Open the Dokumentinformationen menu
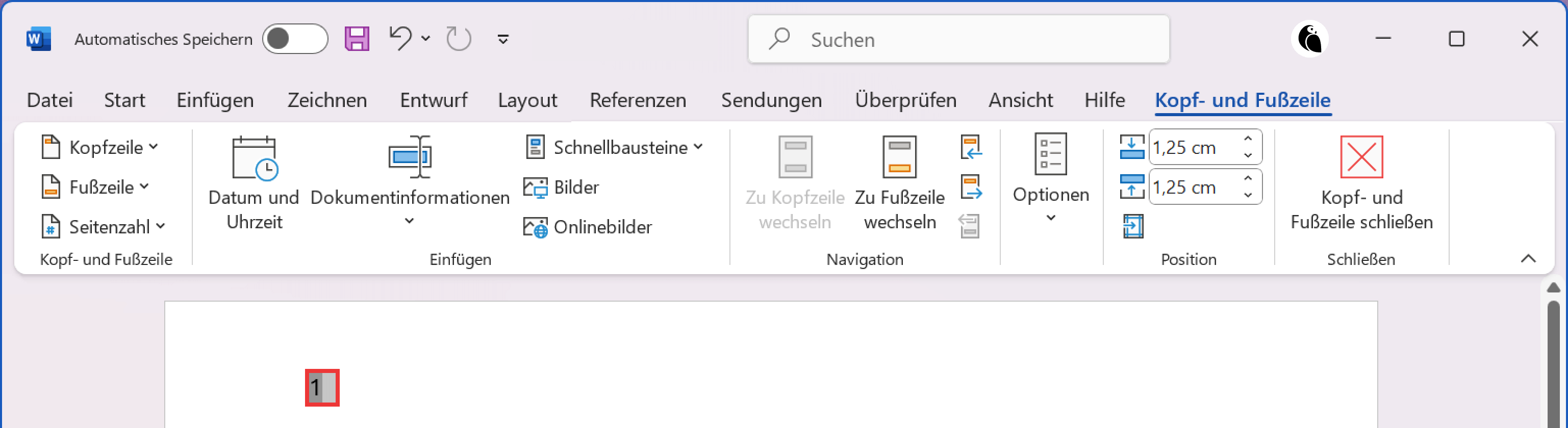 410,182
